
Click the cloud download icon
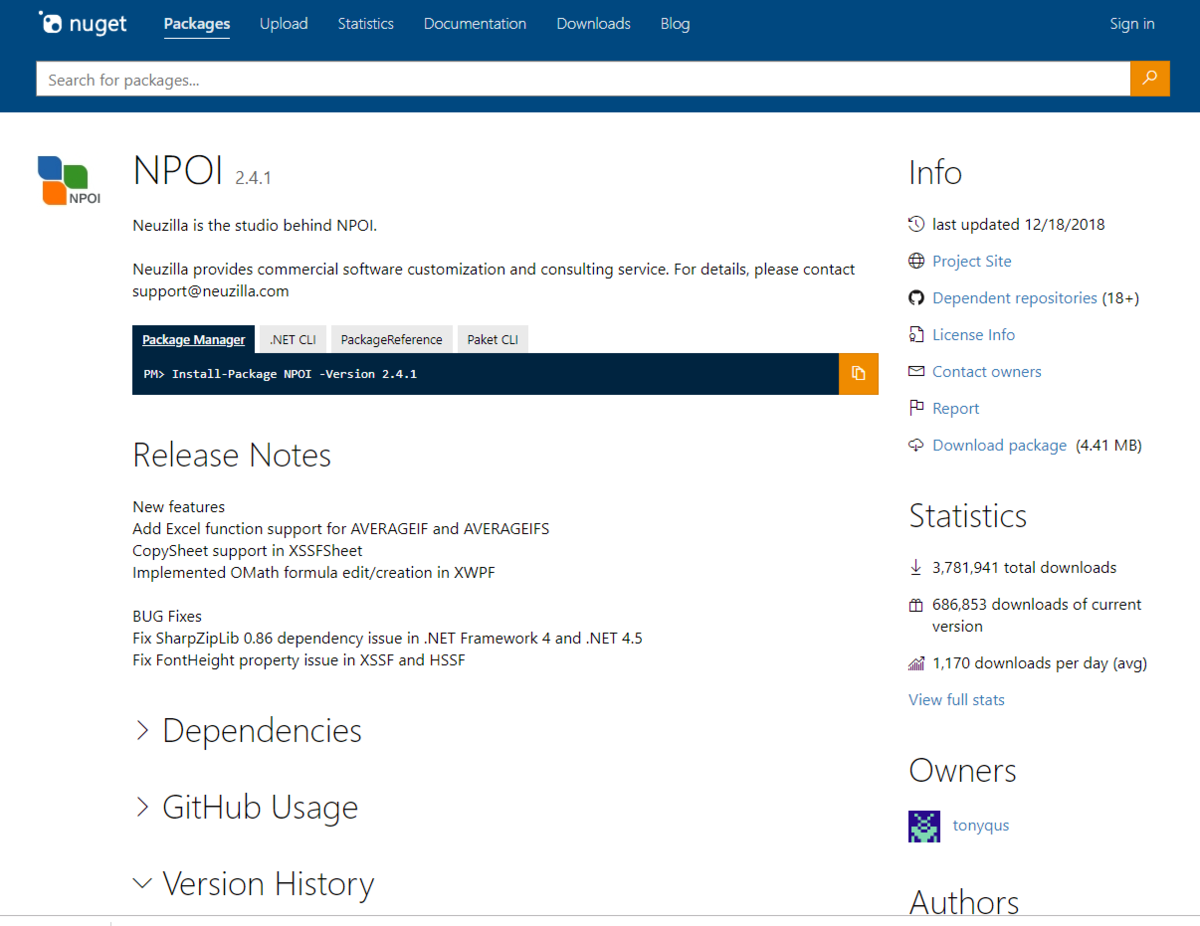[916, 445]
